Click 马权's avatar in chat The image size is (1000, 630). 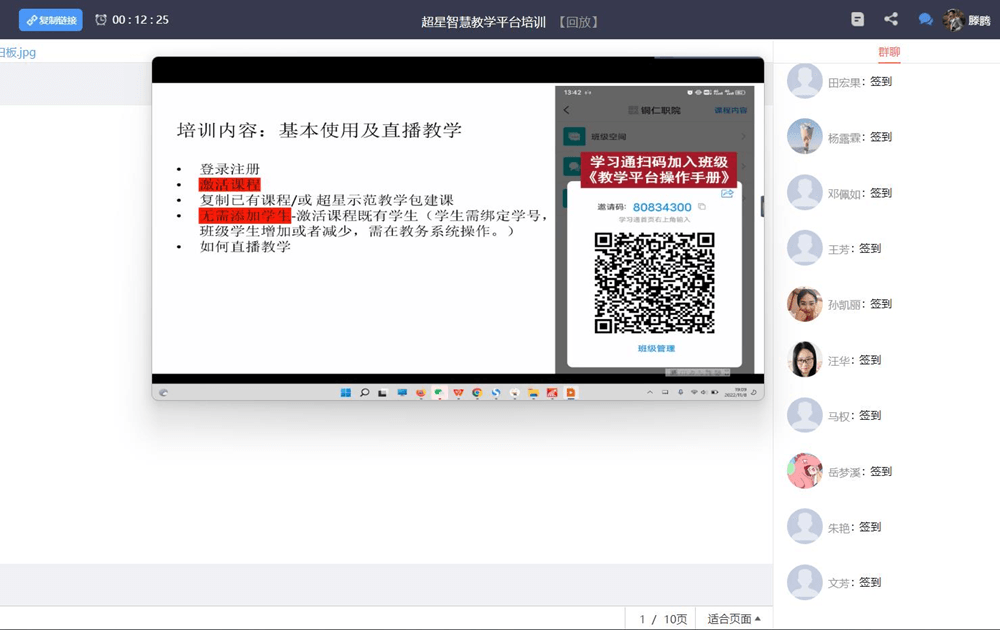pyautogui.click(x=804, y=415)
